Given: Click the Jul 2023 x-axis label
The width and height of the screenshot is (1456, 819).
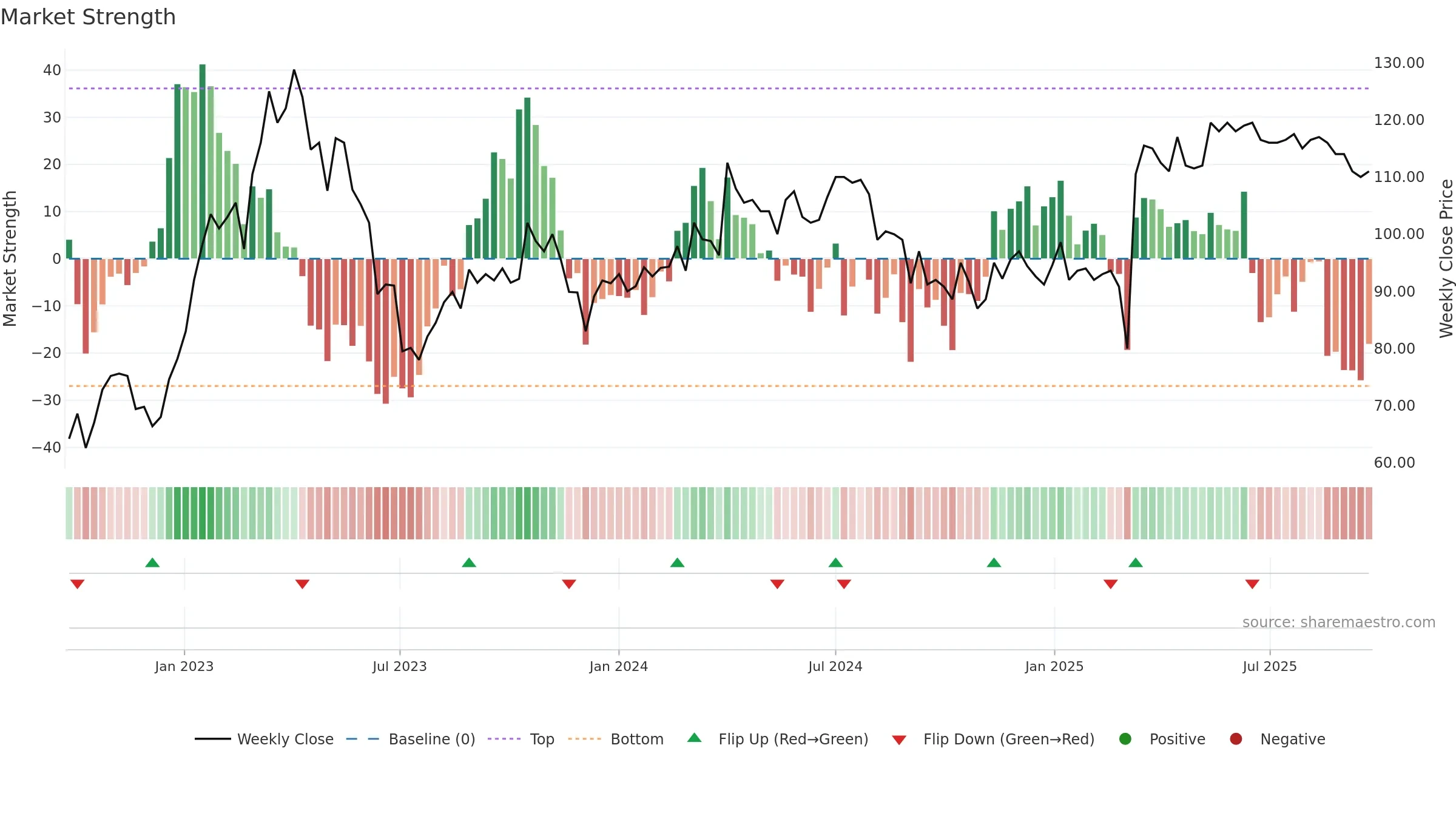Looking at the screenshot, I should coord(400,666).
